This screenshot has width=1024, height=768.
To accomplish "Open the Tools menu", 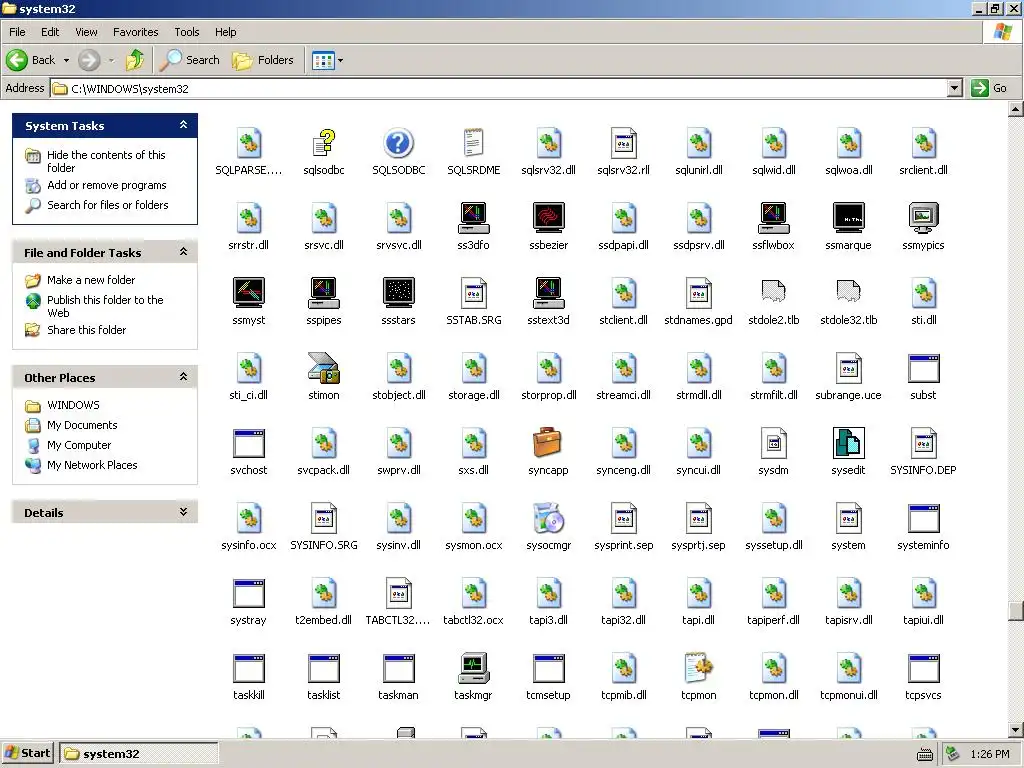I will coord(187,32).
